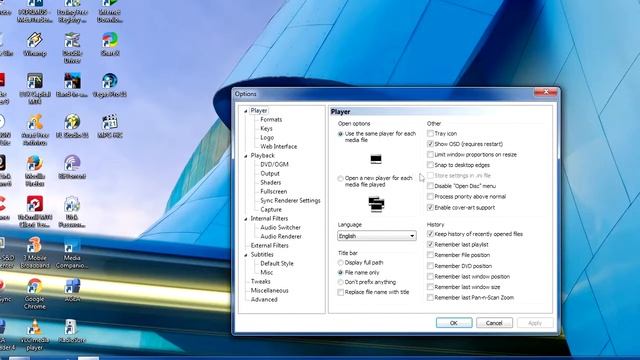Image resolution: width=640 pixels, height=360 pixels.
Task: Enable the Tray icon checkbox
Action: tap(430, 133)
